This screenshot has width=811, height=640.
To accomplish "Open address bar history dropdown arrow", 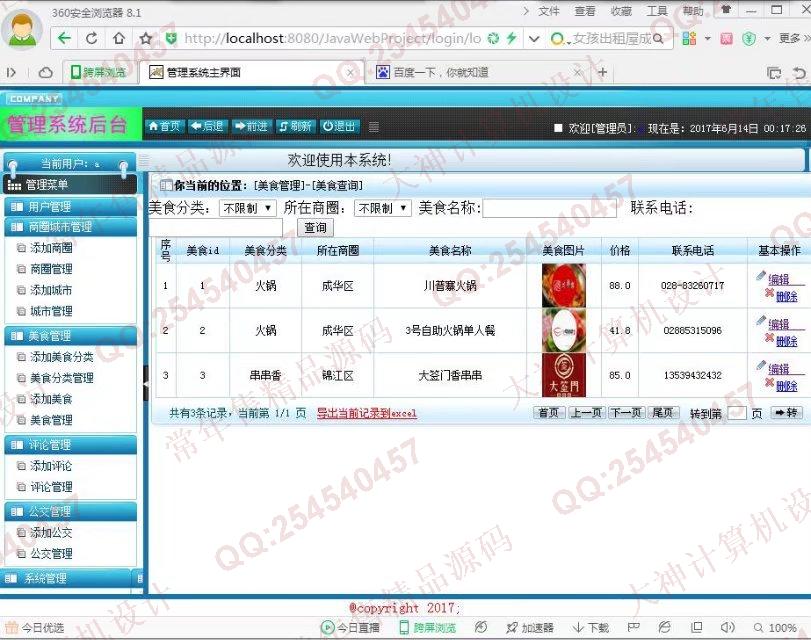I will [534, 39].
